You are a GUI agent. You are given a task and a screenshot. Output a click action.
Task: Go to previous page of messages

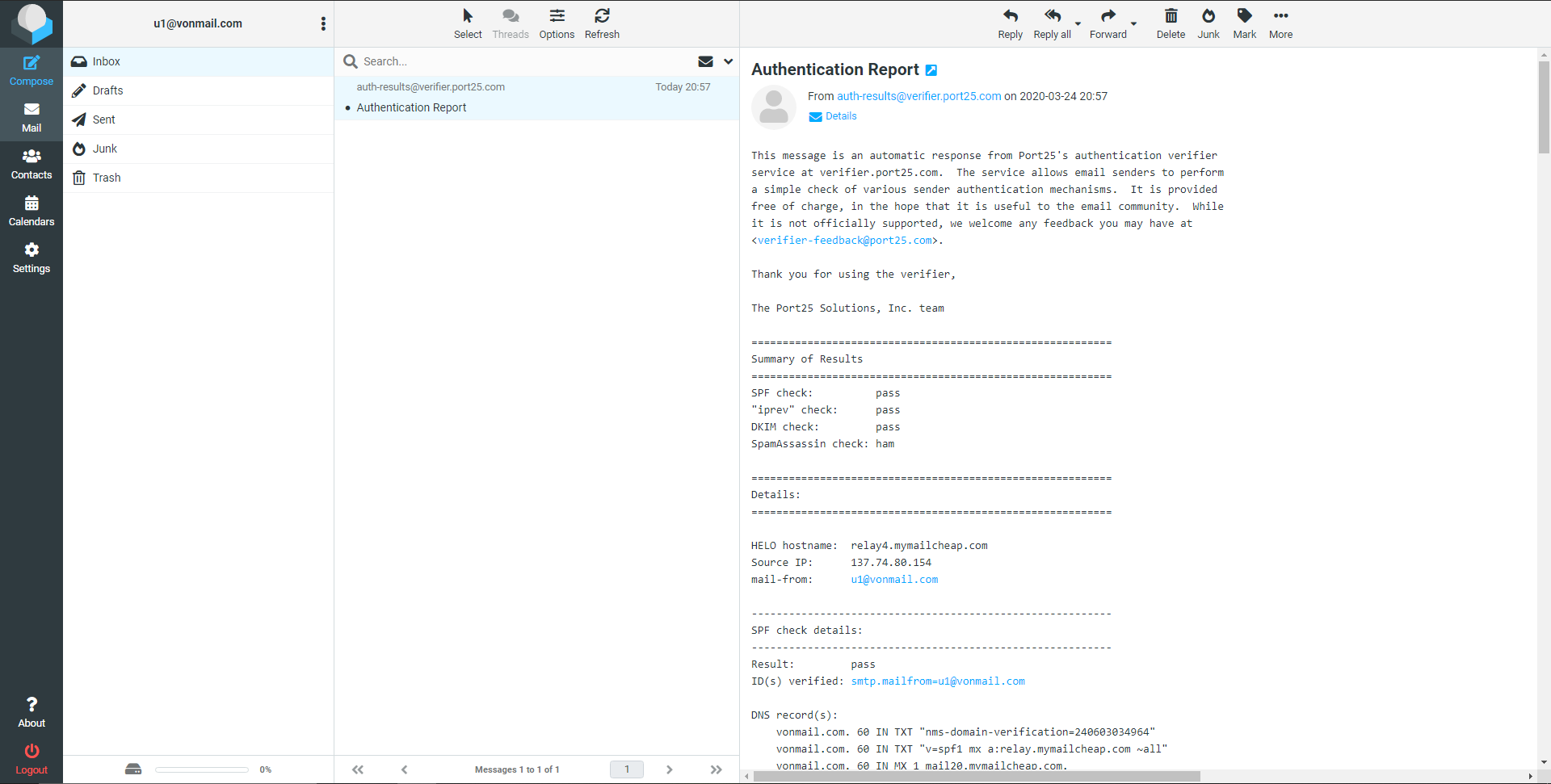pos(405,769)
